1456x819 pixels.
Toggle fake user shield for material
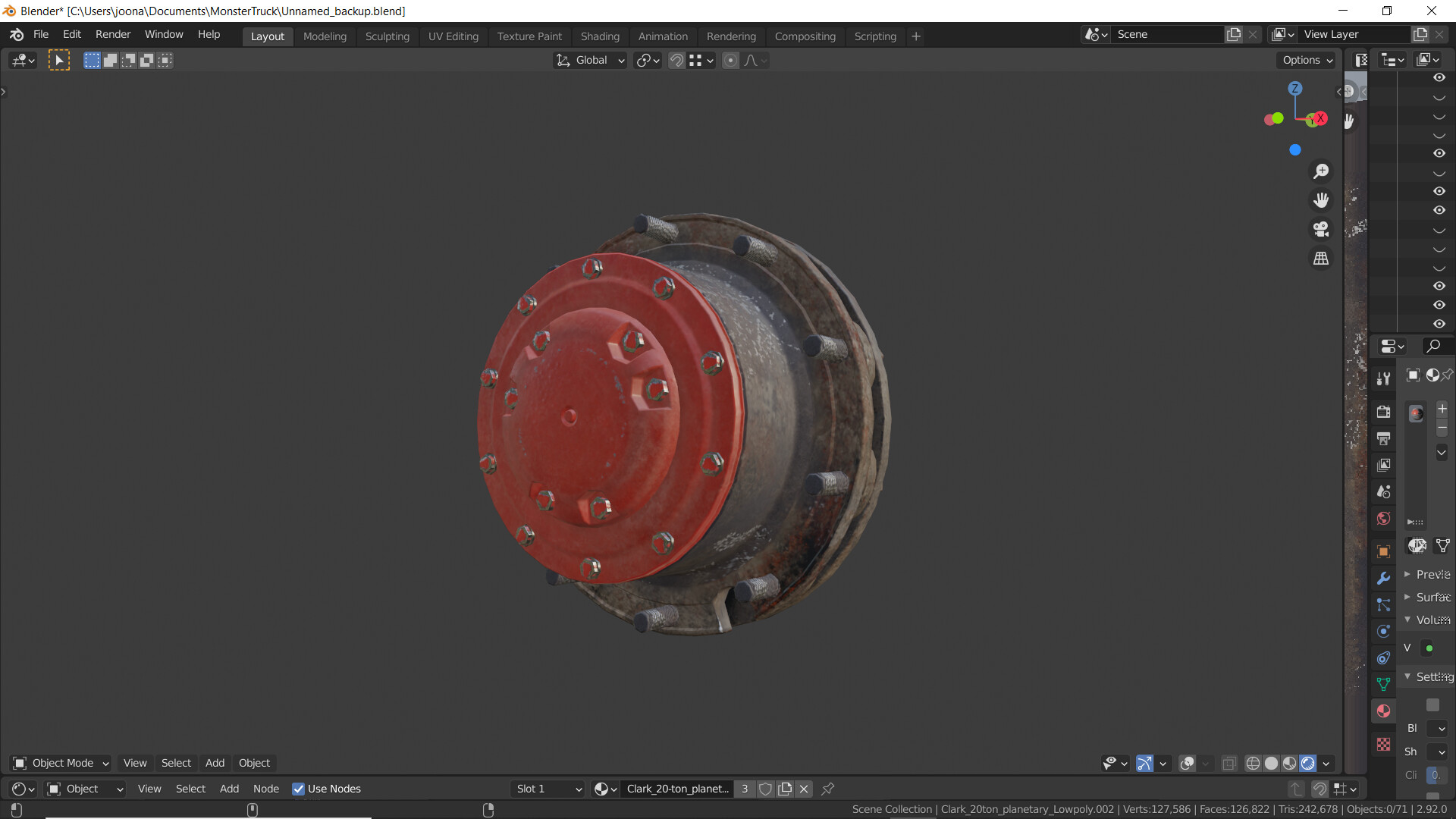(x=765, y=789)
